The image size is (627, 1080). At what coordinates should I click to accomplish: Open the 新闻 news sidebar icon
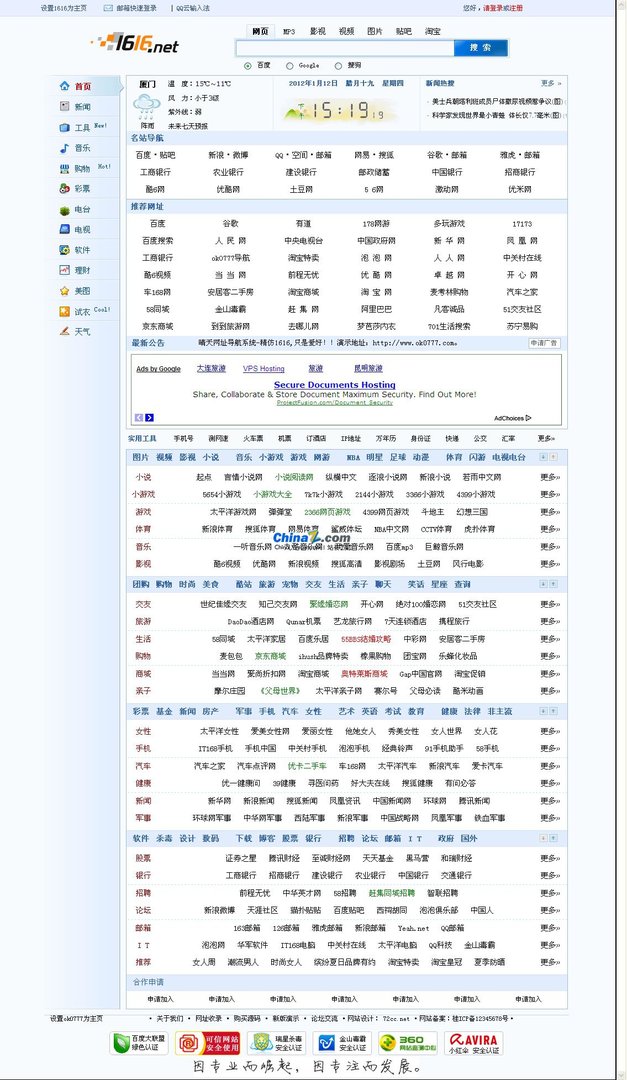[x=64, y=107]
